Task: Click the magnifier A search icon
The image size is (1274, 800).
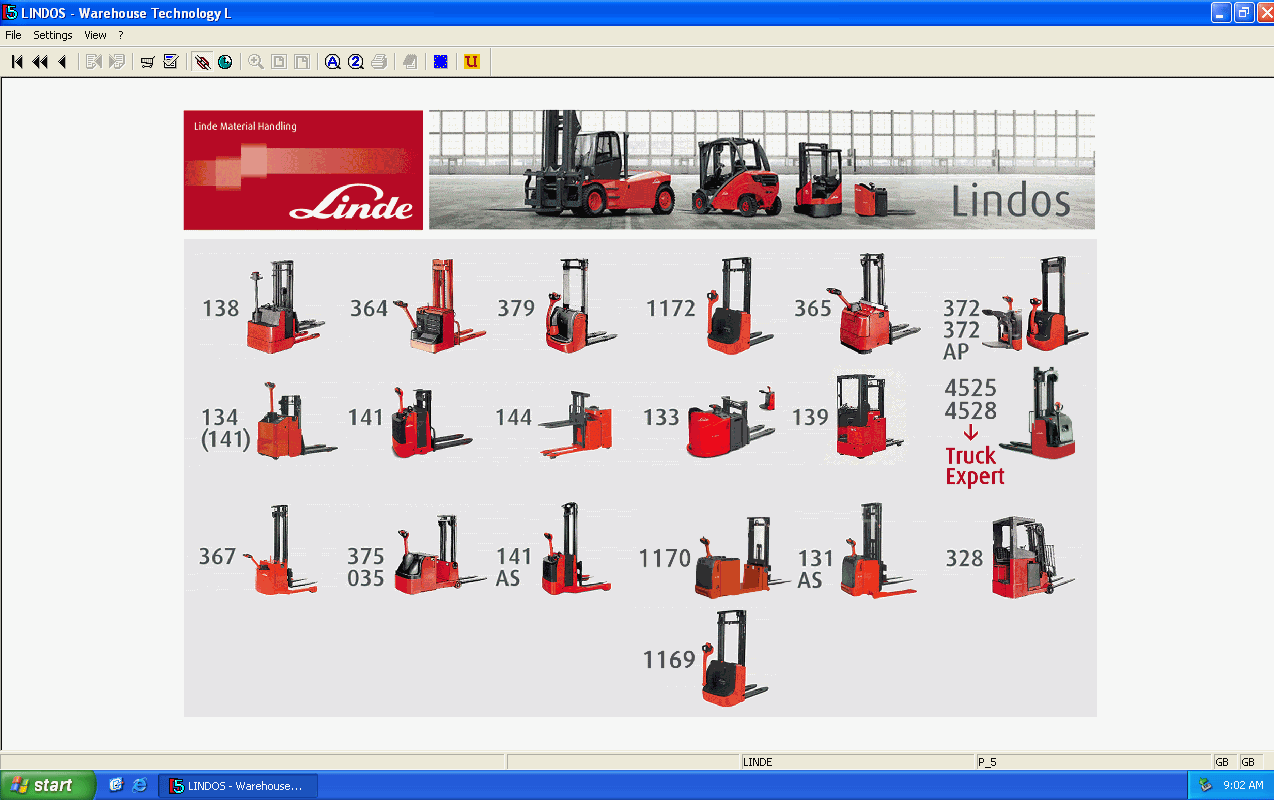Action: [x=333, y=62]
